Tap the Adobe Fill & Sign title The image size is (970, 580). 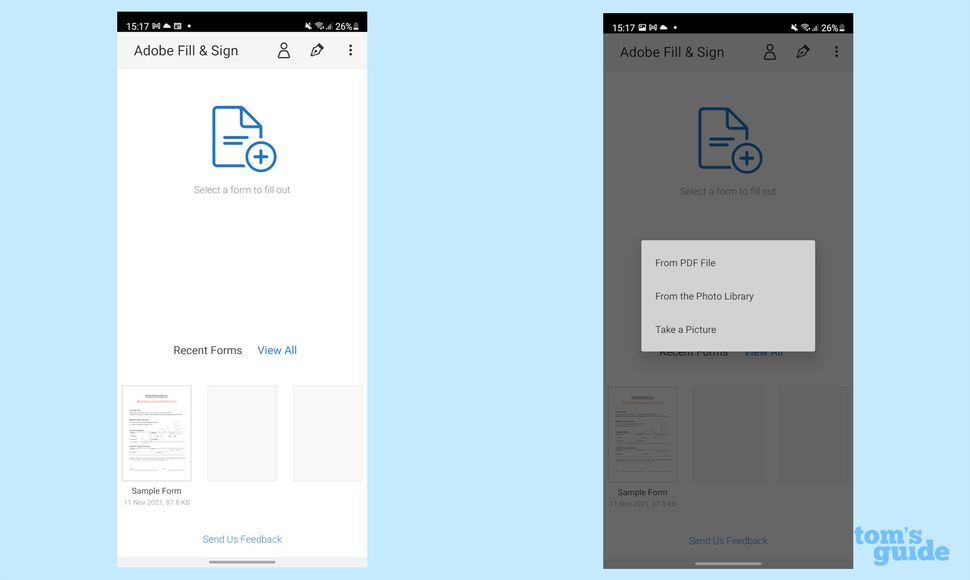pos(186,50)
